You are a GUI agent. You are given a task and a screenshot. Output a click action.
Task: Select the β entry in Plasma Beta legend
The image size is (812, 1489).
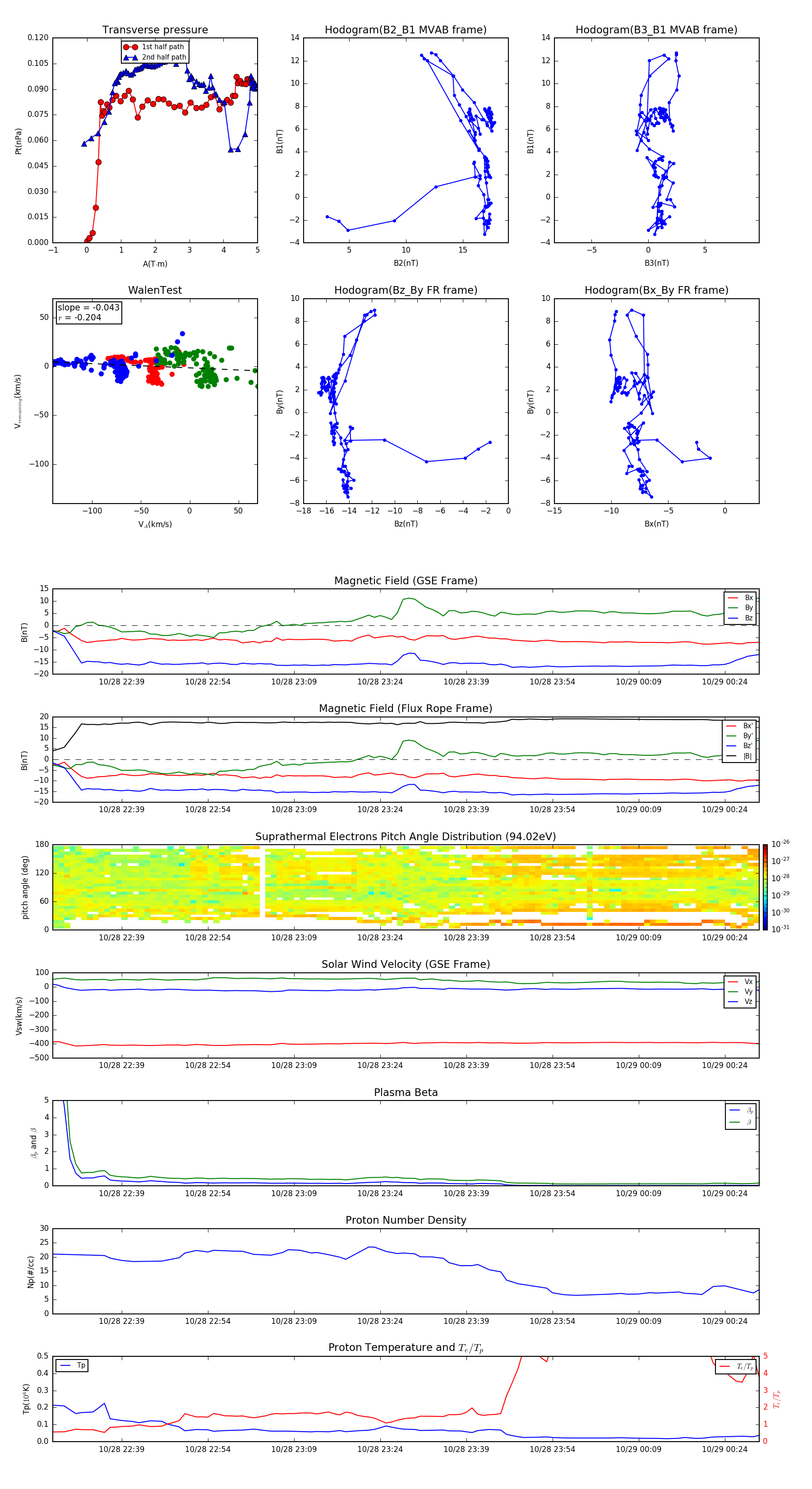[741, 1122]
